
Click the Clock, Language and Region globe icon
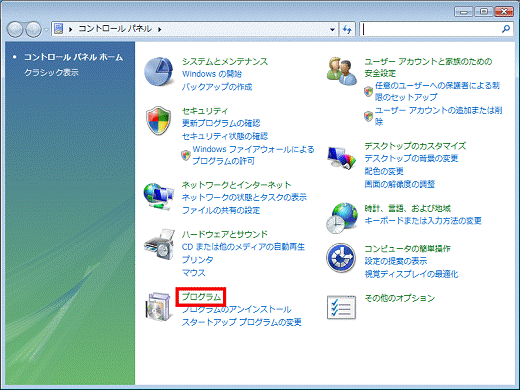[x=342, y=218]
